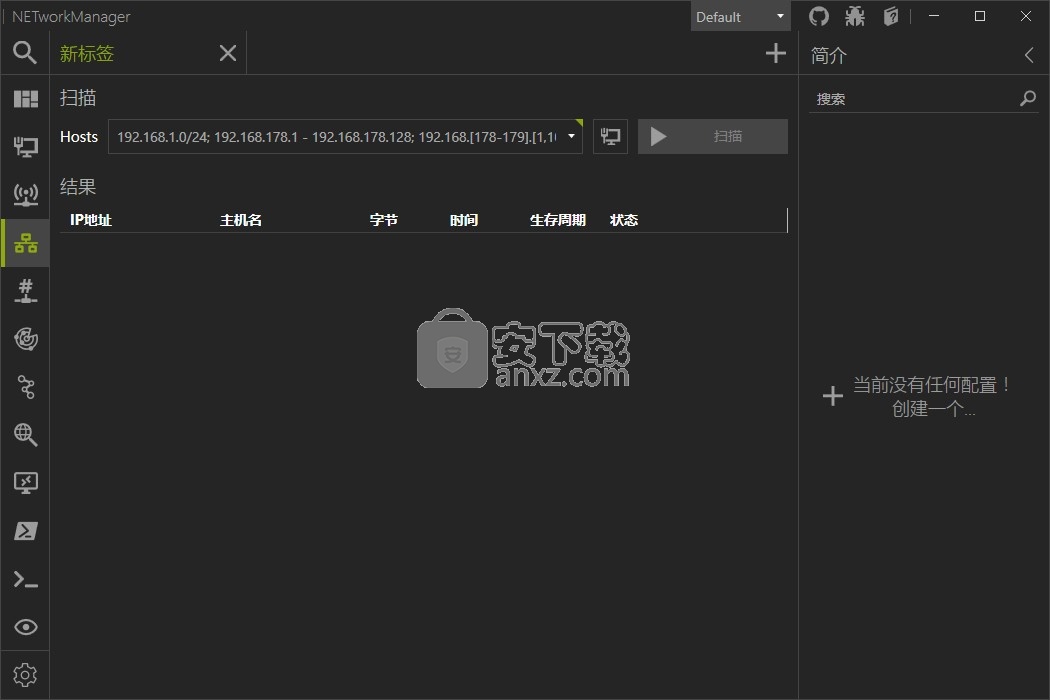The width and height of the screenshot is (1050, 700).
Task: Open the eye-shaped monitoring icon
Action: 25,627
